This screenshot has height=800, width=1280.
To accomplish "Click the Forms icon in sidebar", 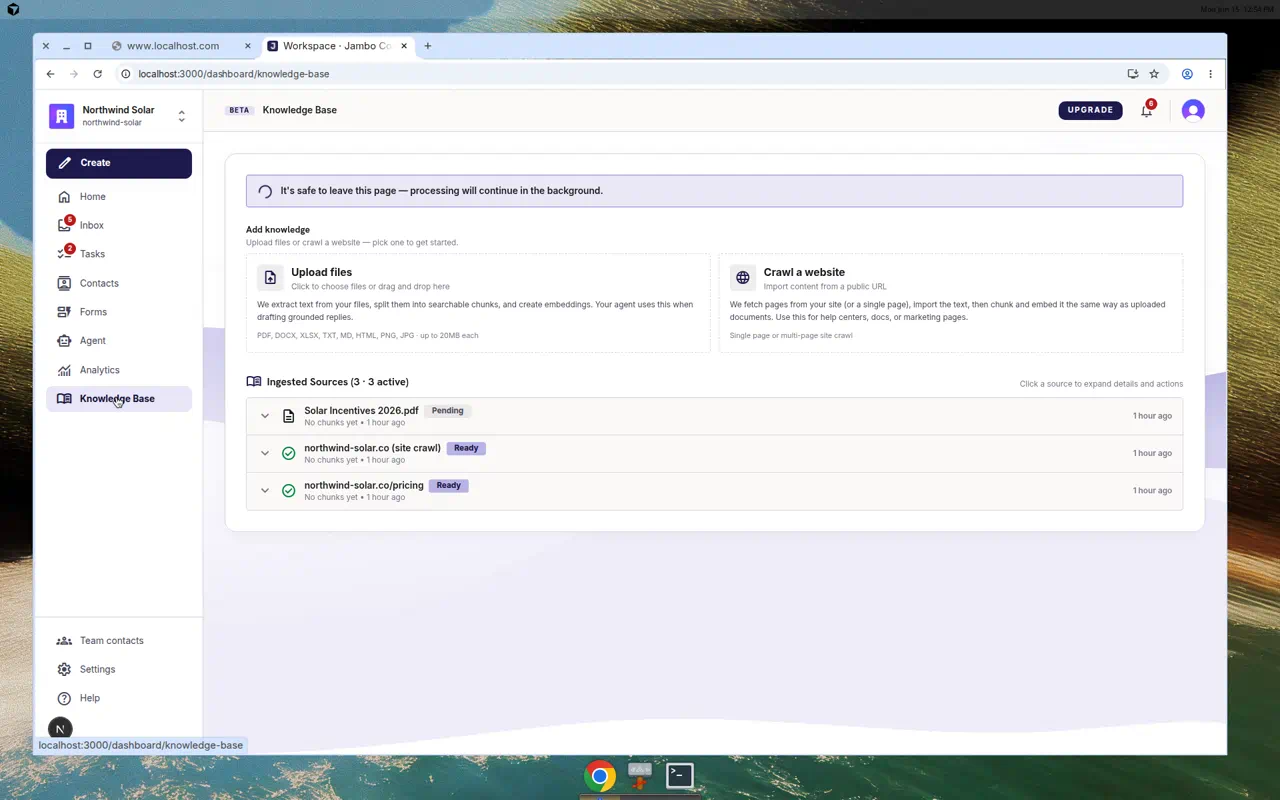I will [64, 312].
